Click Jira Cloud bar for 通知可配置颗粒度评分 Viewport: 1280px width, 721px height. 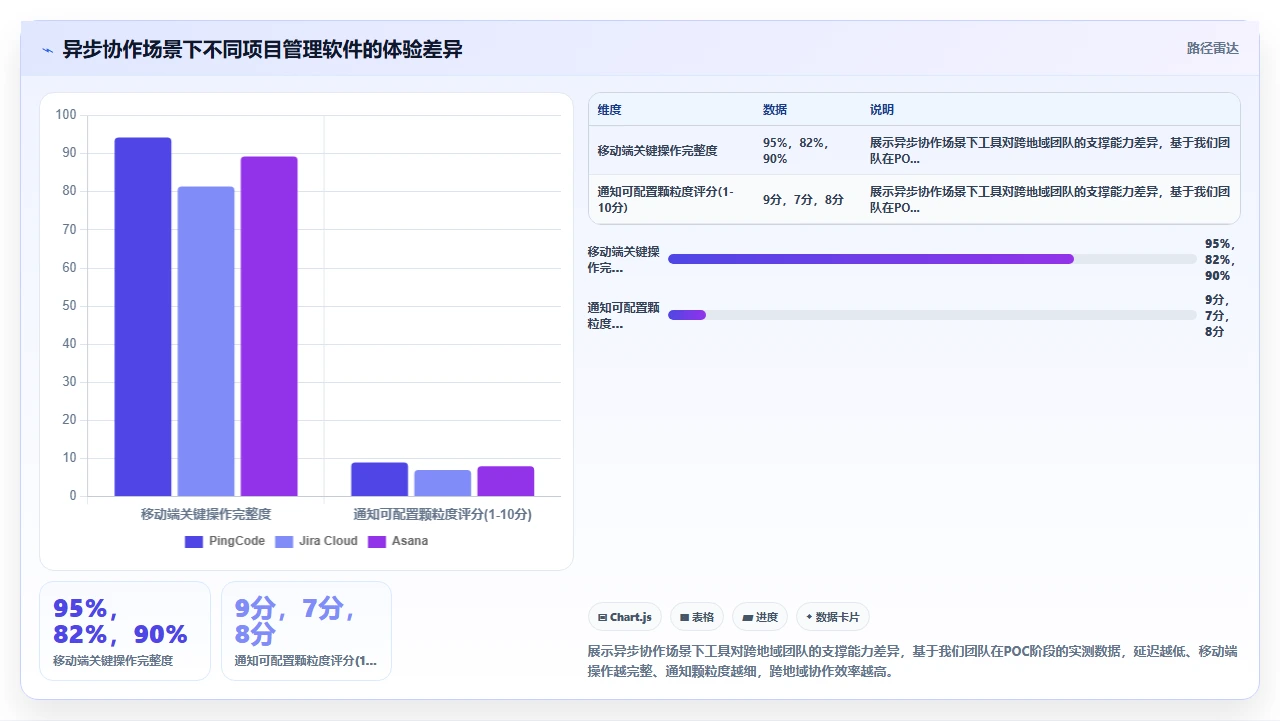(442, 483)
